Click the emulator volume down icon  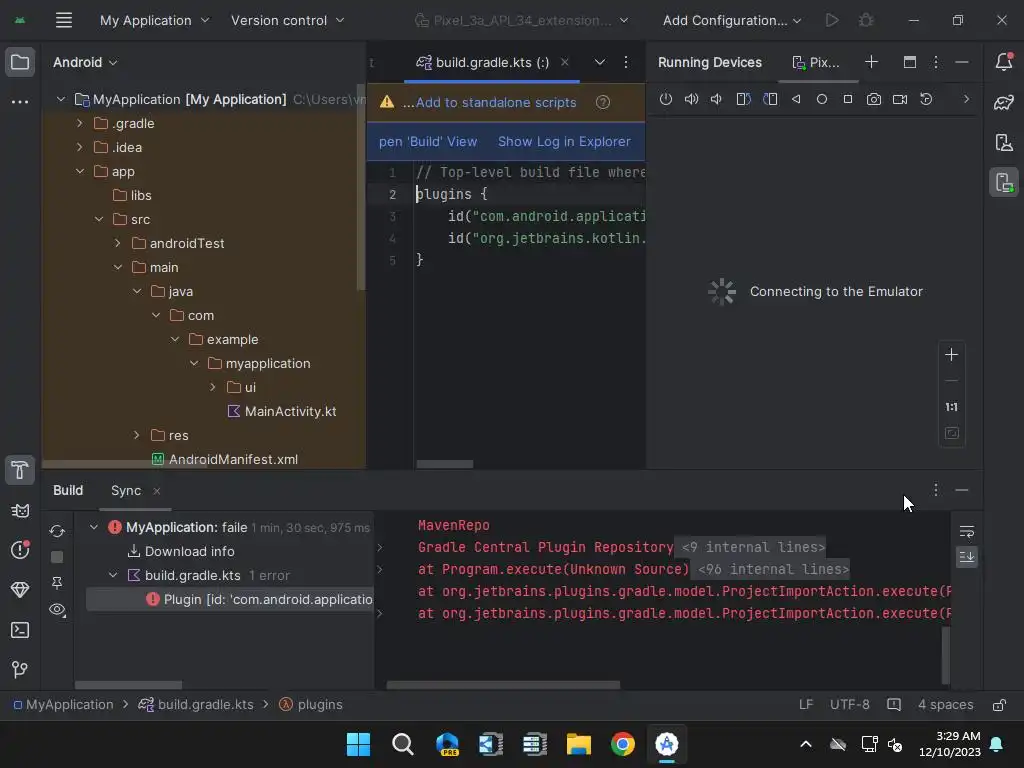click(x=716, y=99)
